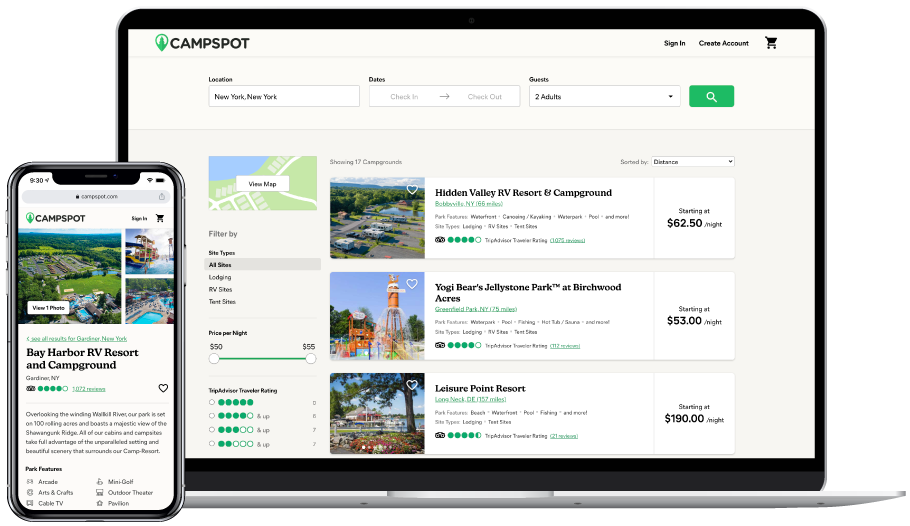Open the Guests dropdown showing 2 Adults

click(x=604, y=96)
